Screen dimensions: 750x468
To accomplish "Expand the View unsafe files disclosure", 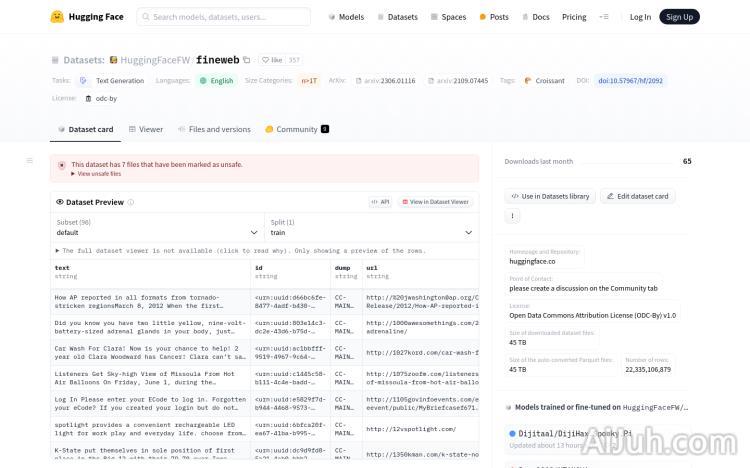I will [96, 174].
